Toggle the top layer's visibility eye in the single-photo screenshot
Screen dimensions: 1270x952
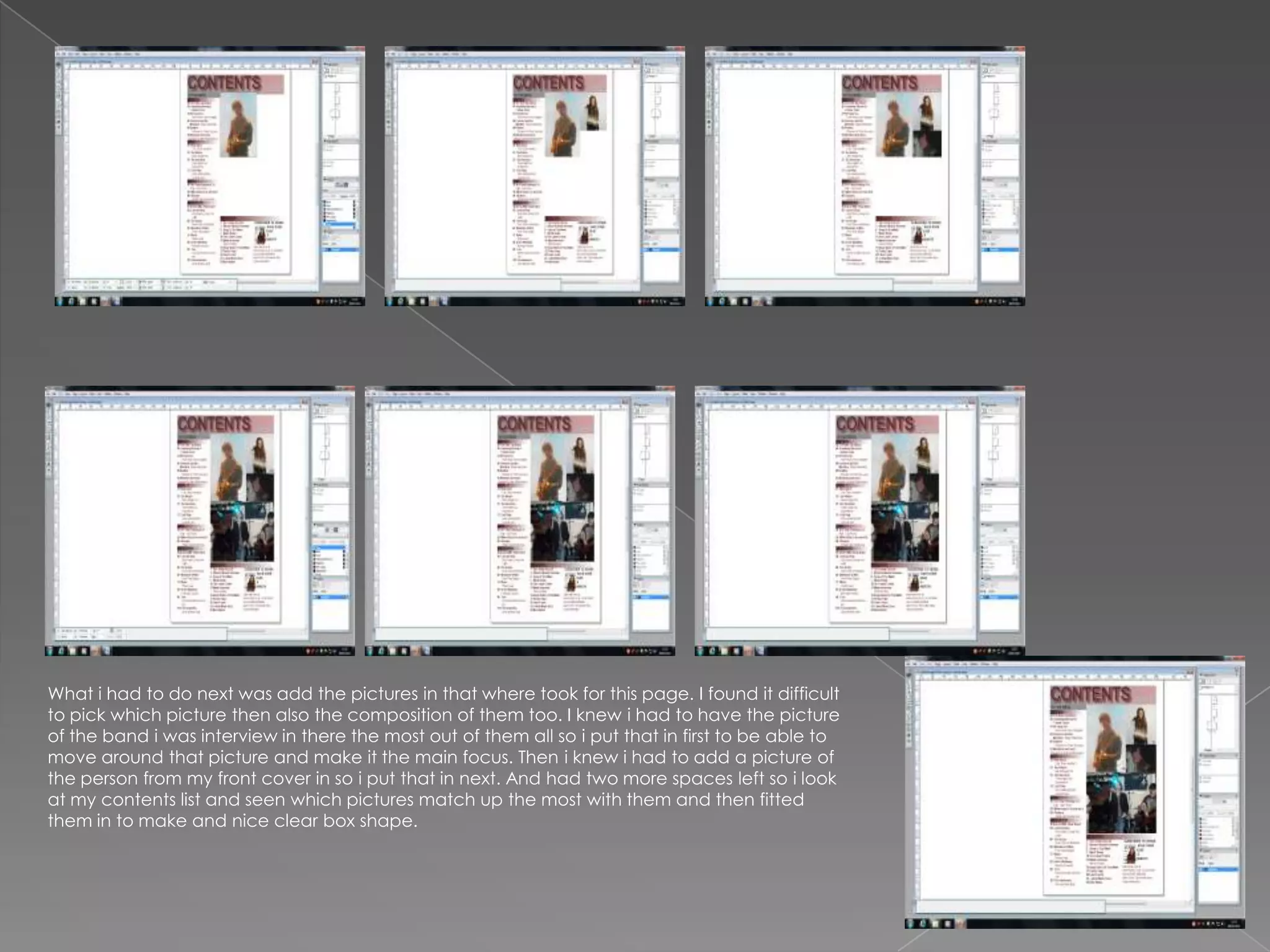tap(326, 202)
